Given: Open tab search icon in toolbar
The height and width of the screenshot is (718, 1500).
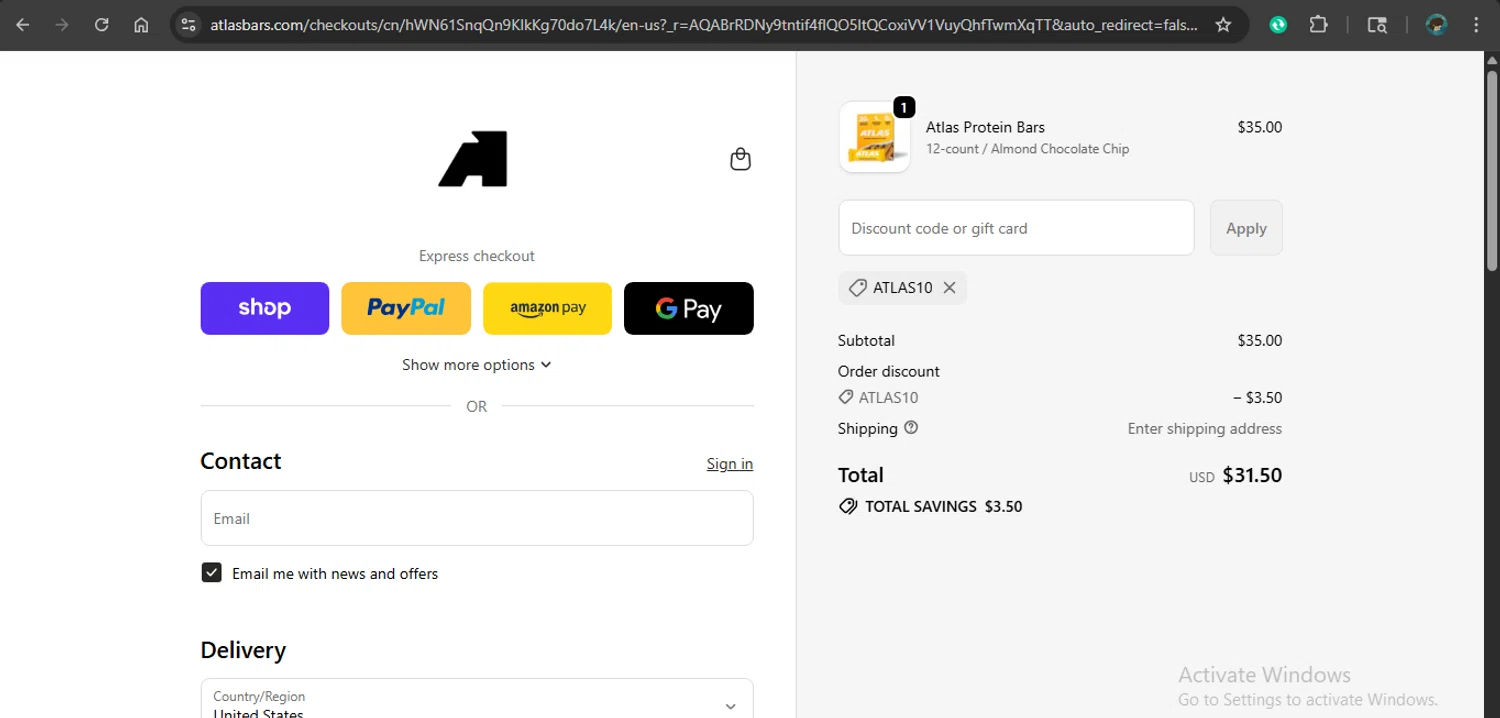Looking at the screenshot, I should (x=1377, y=25).
